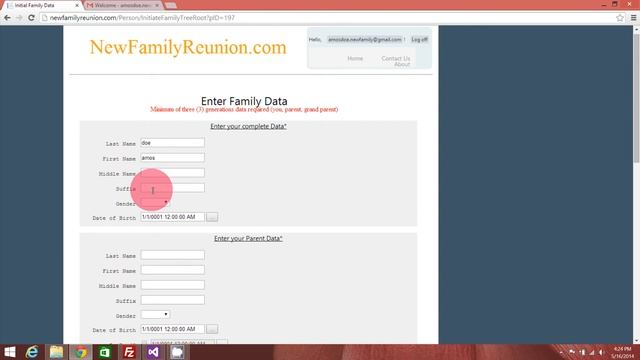Click the Parent Suffix field

point(173,300)
